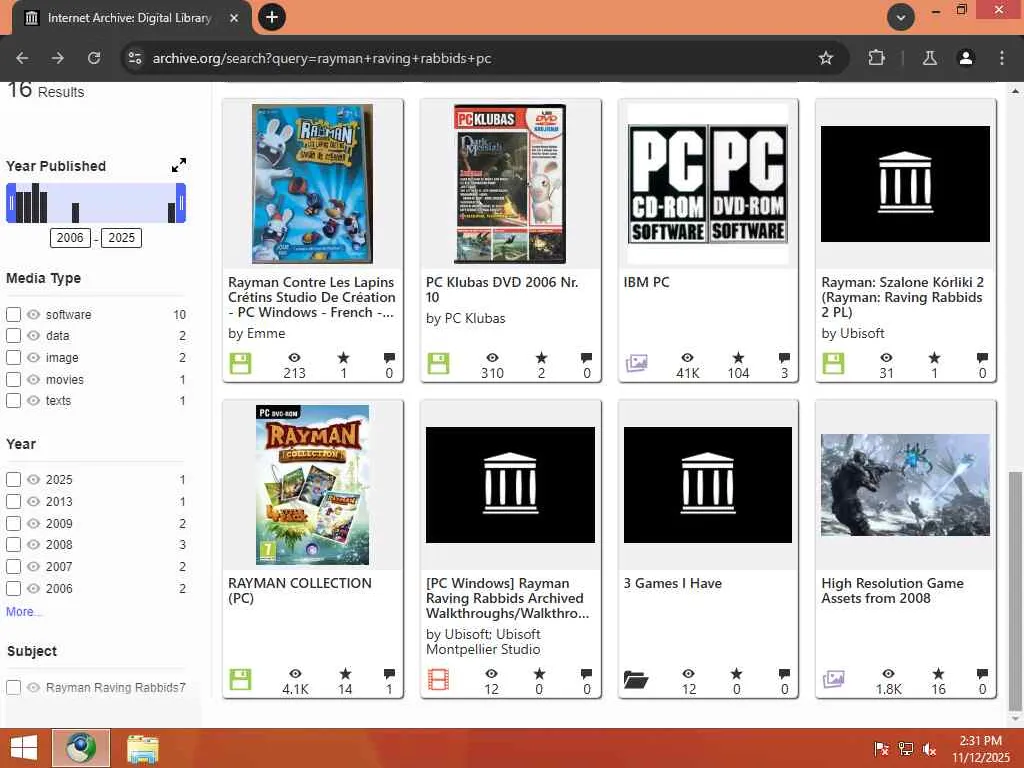
Task: Check the image media type filter
Action: click(13, 357)
